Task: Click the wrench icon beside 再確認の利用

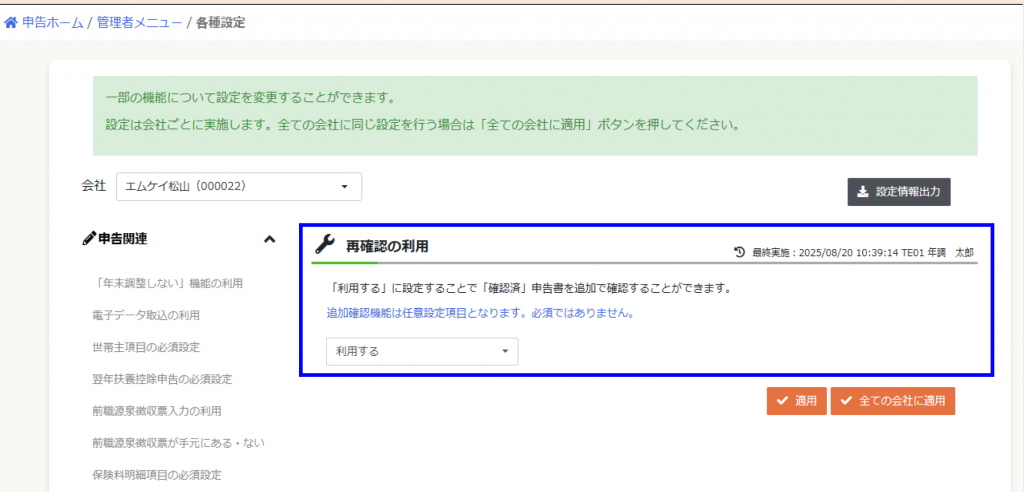Action: click(325, 245)
